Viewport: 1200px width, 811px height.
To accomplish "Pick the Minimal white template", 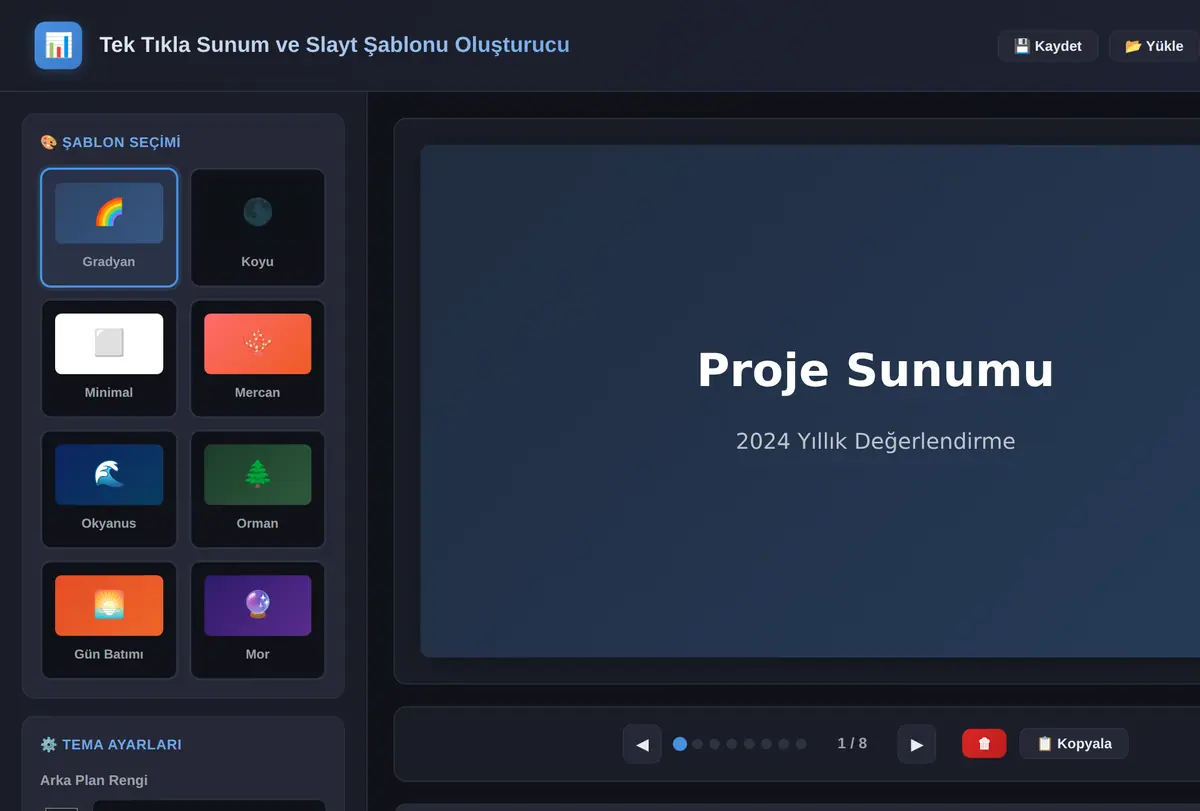I will coord(109,358).
